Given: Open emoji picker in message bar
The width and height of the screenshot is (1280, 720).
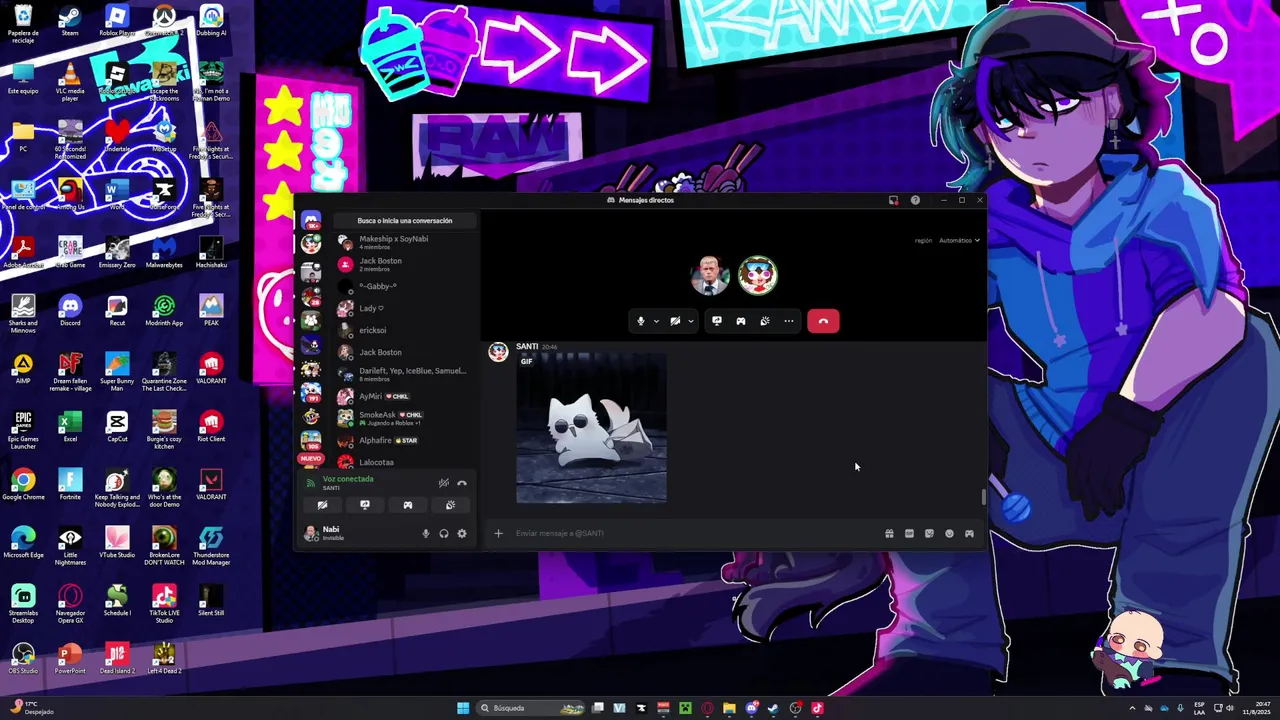Looking at the screenshot, I should tap(949, 533).
